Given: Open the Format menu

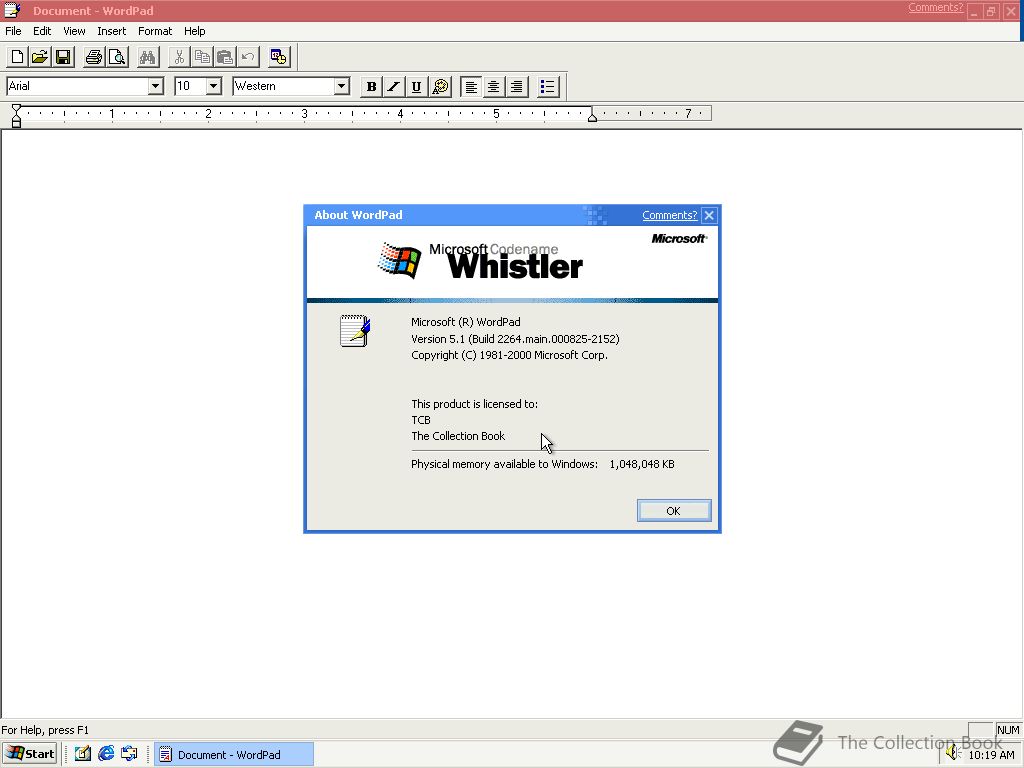Looking at the screenshot, I should (155, 31).
